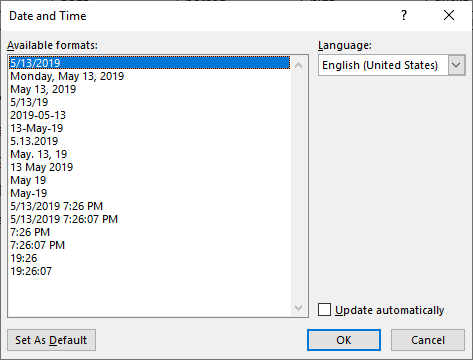Pick the 19:26:07 time format
This screenshot has width=473, height=360.
coord(31,271)
